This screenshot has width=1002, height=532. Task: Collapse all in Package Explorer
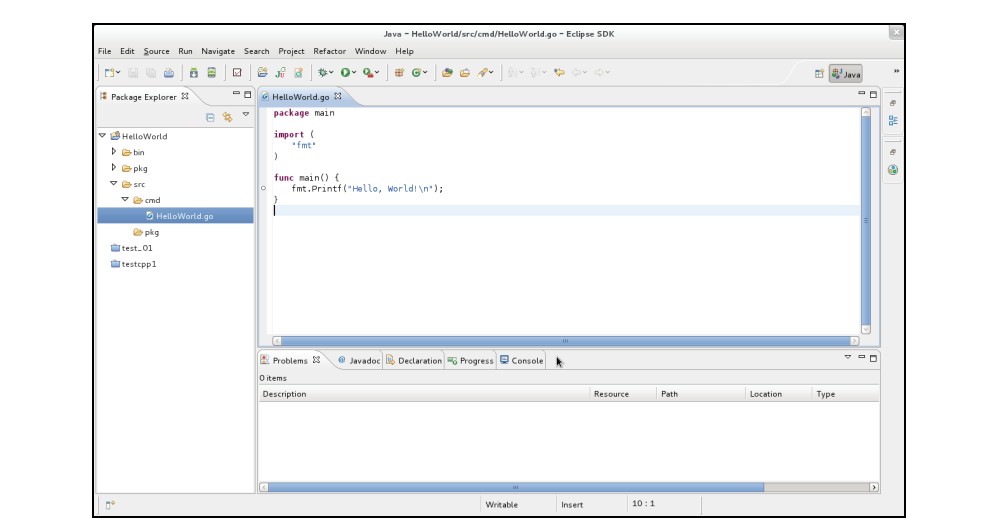(x=210, y=117)
